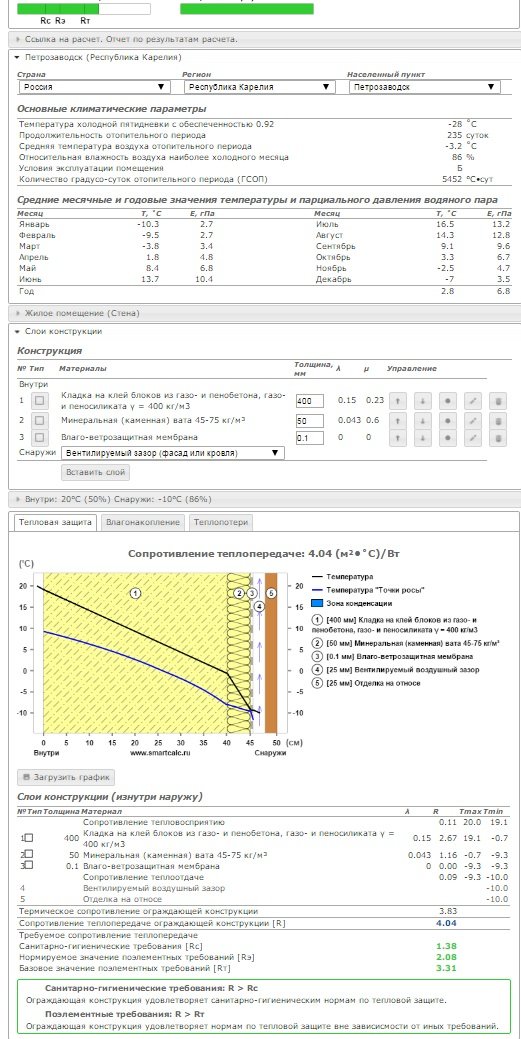
Task: Switch to the Теплопотери tab
Action: [221, 522]
